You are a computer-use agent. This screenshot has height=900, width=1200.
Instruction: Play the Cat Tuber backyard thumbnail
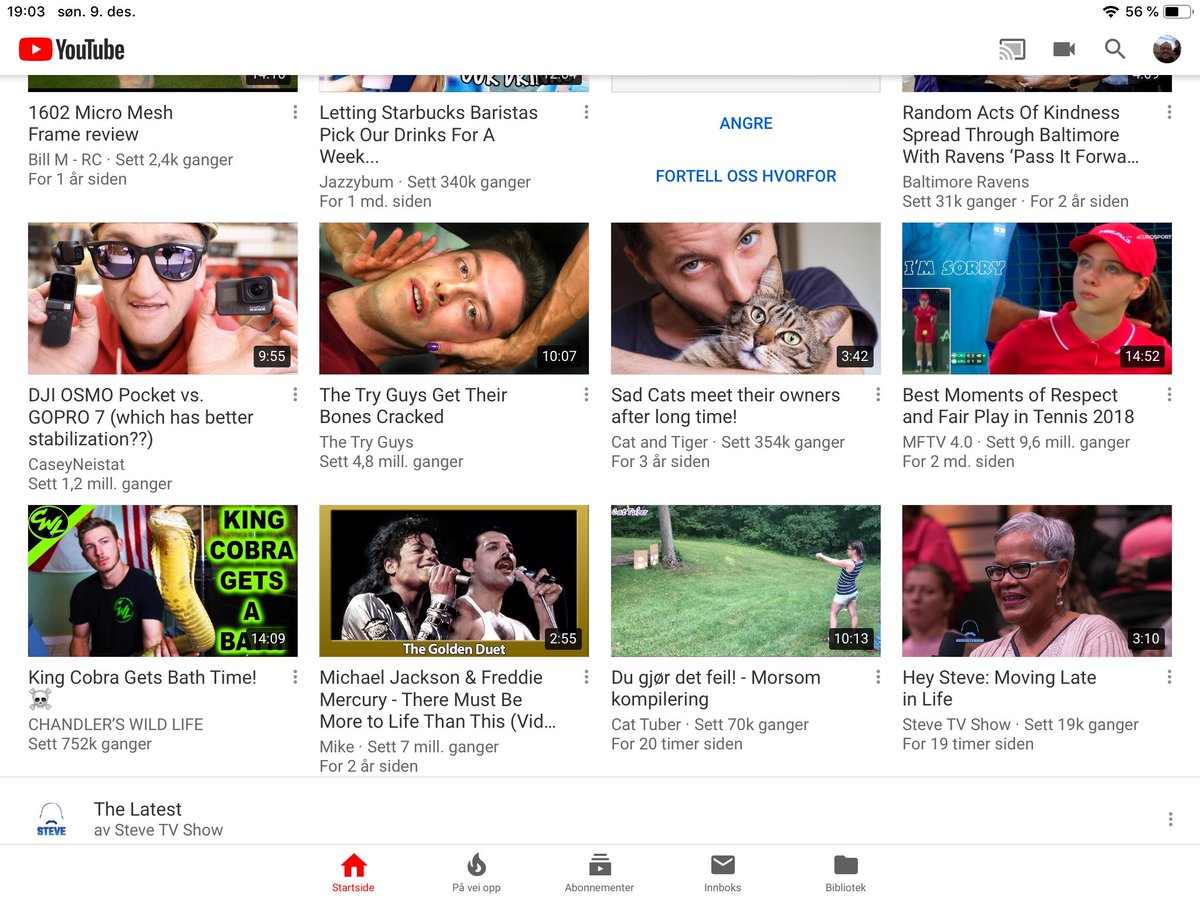746,581
